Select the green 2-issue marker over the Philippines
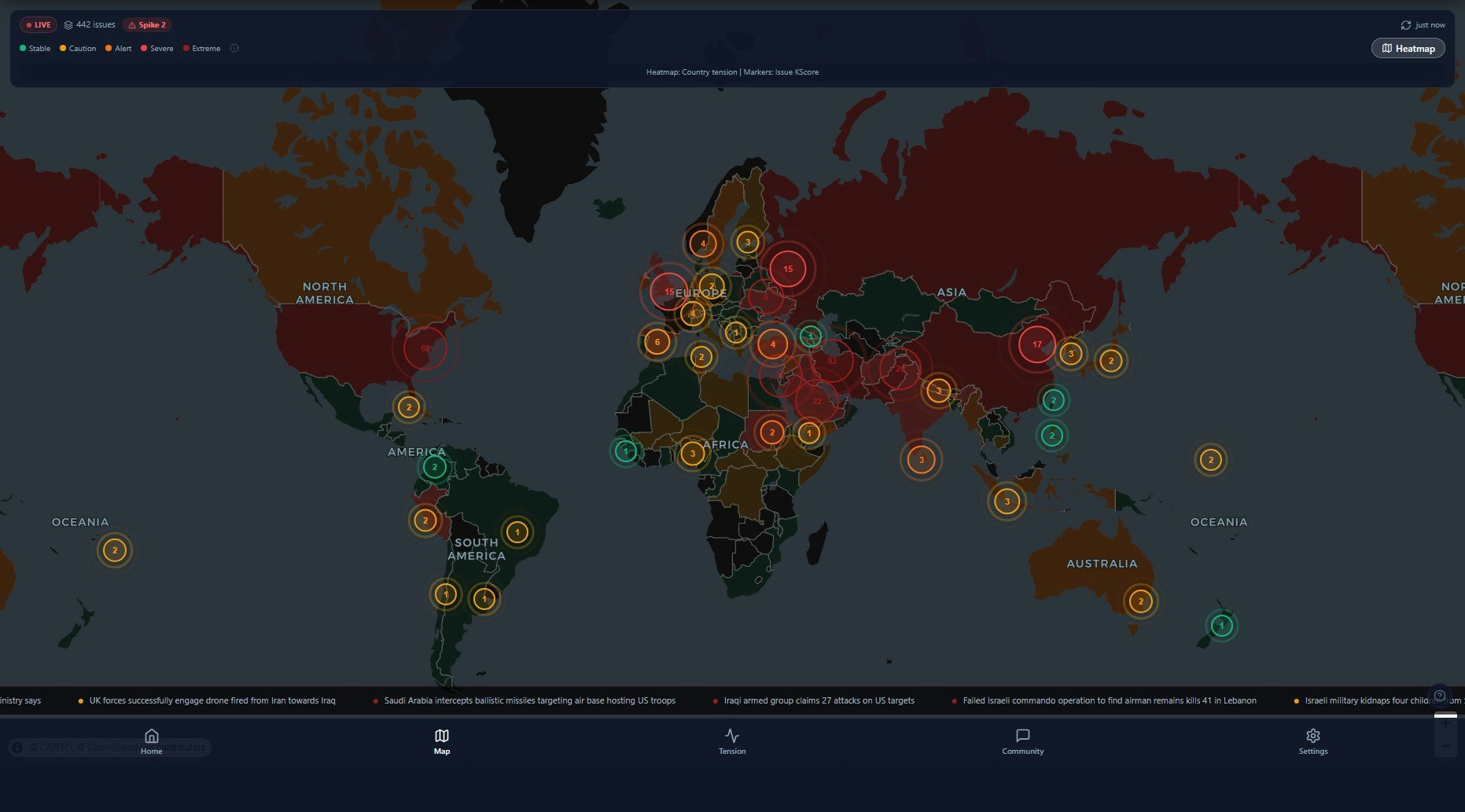The height and width of the screenshot is (812, 1465). 1052,435
